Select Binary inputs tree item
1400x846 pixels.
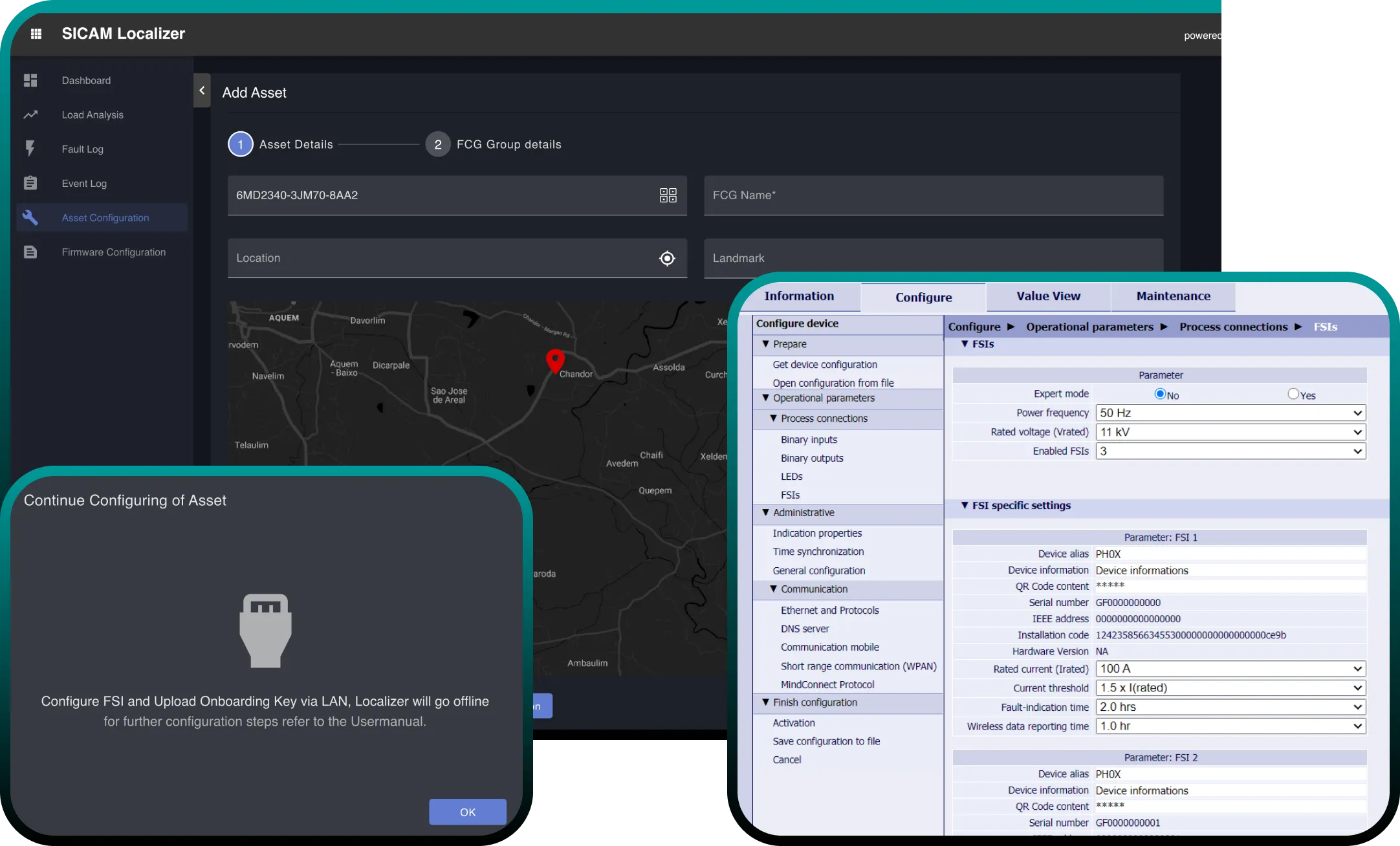pyautogui.click(x=809, y=439)
